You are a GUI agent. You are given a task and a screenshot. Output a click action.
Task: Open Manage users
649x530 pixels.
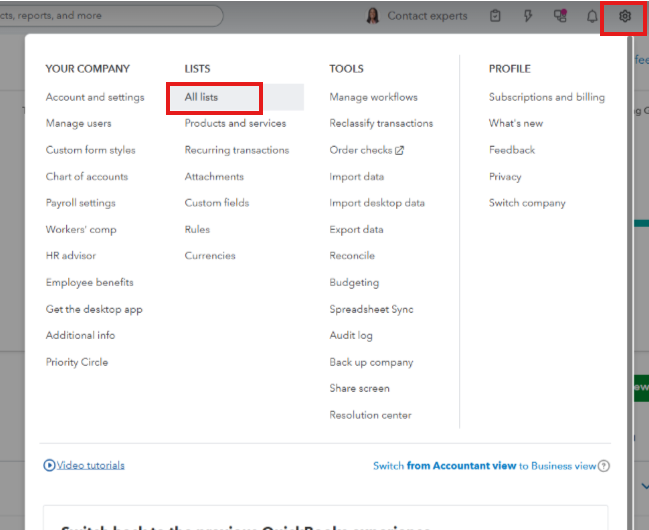(78, 123)
